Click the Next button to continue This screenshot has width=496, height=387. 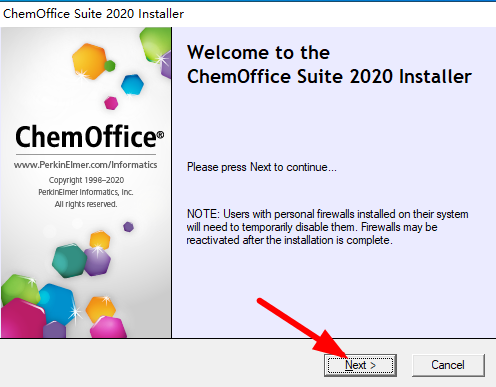tap(360, 365)
